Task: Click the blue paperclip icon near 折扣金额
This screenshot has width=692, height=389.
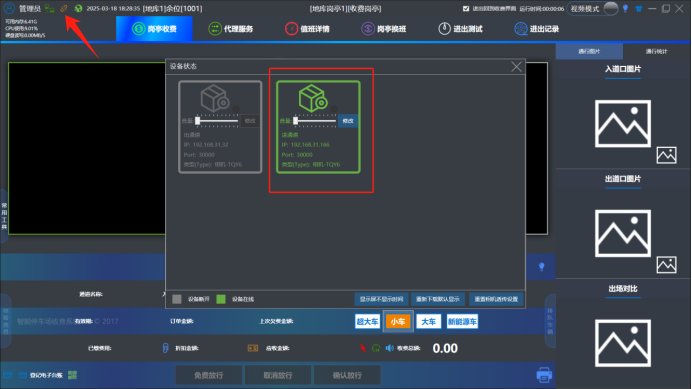Action: pyautogui.click(x=165, y=348)
